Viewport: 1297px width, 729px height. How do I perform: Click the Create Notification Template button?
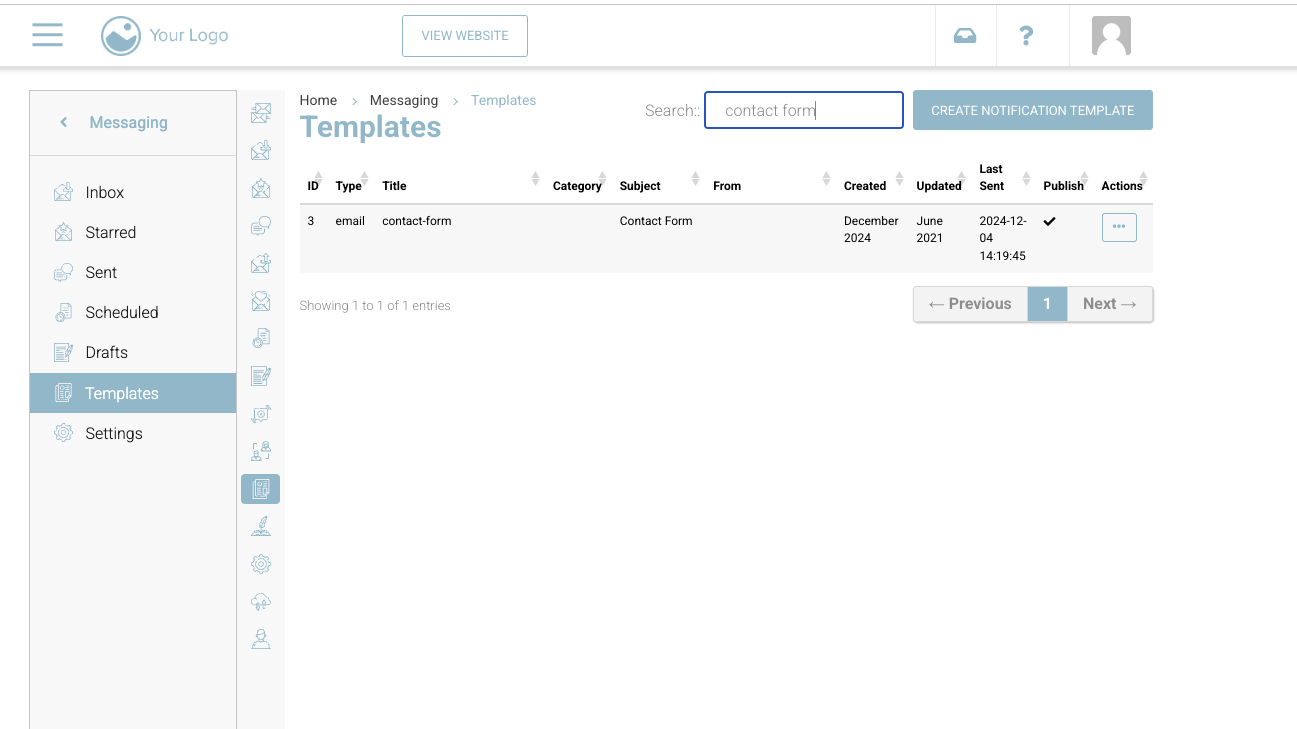1032,110
